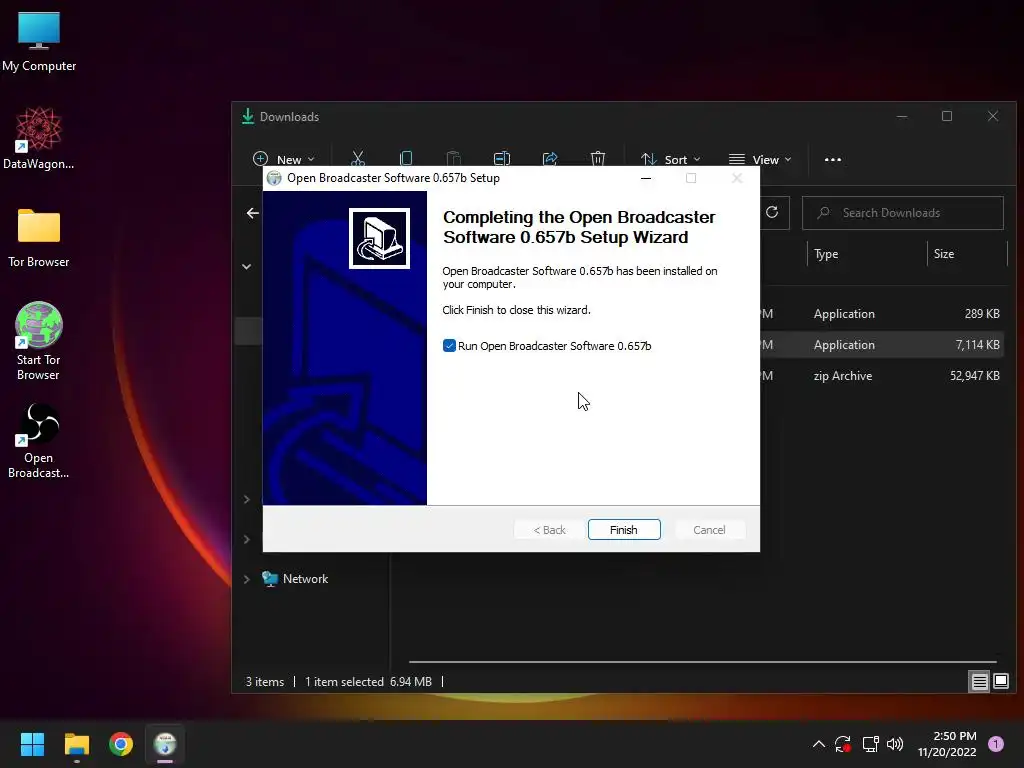The width and height of the screenshot is (1024, 768).
Task: Click the Search Downloads field
Action: click(903, 213)
